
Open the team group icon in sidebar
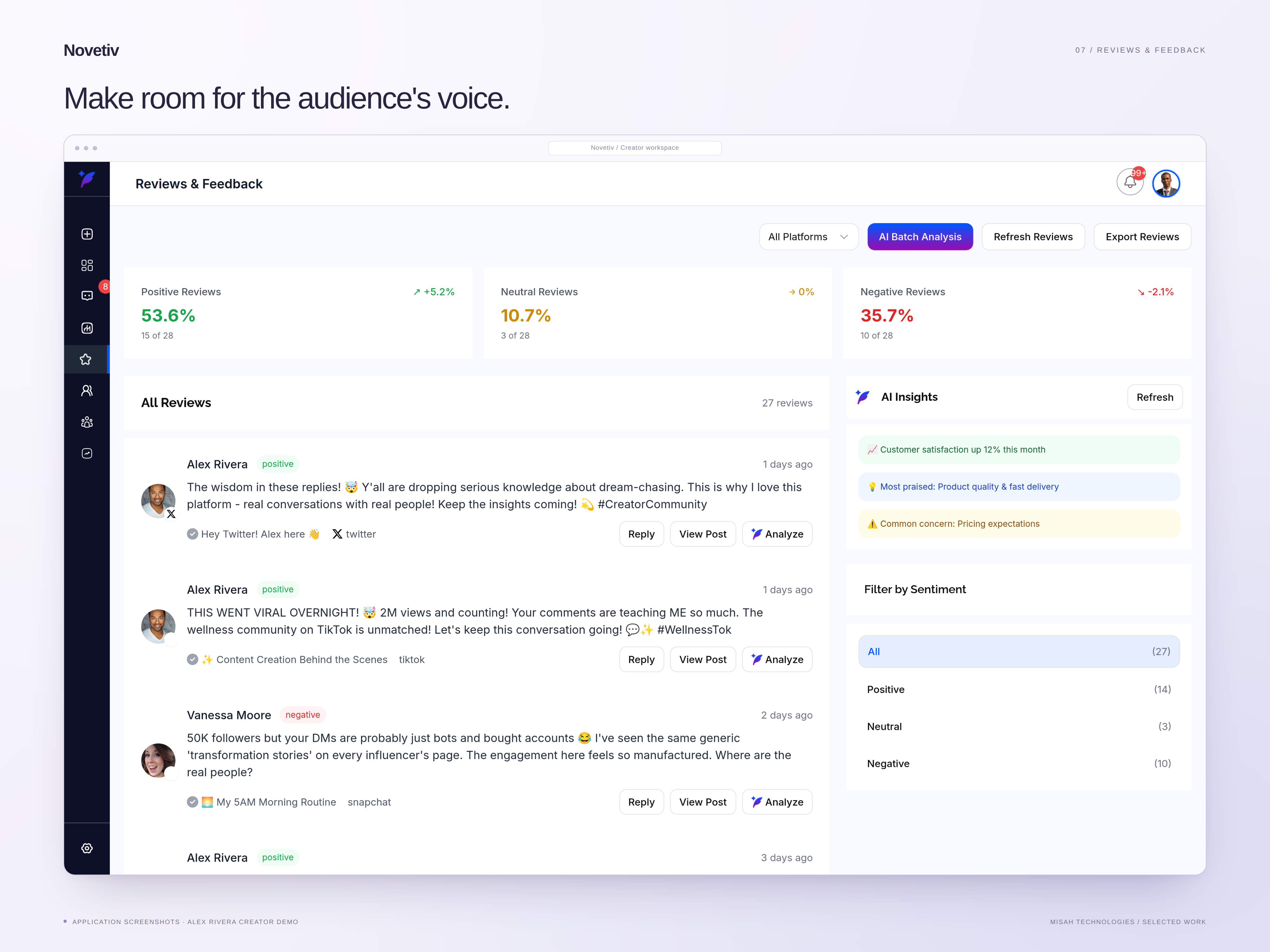point(87,422)
